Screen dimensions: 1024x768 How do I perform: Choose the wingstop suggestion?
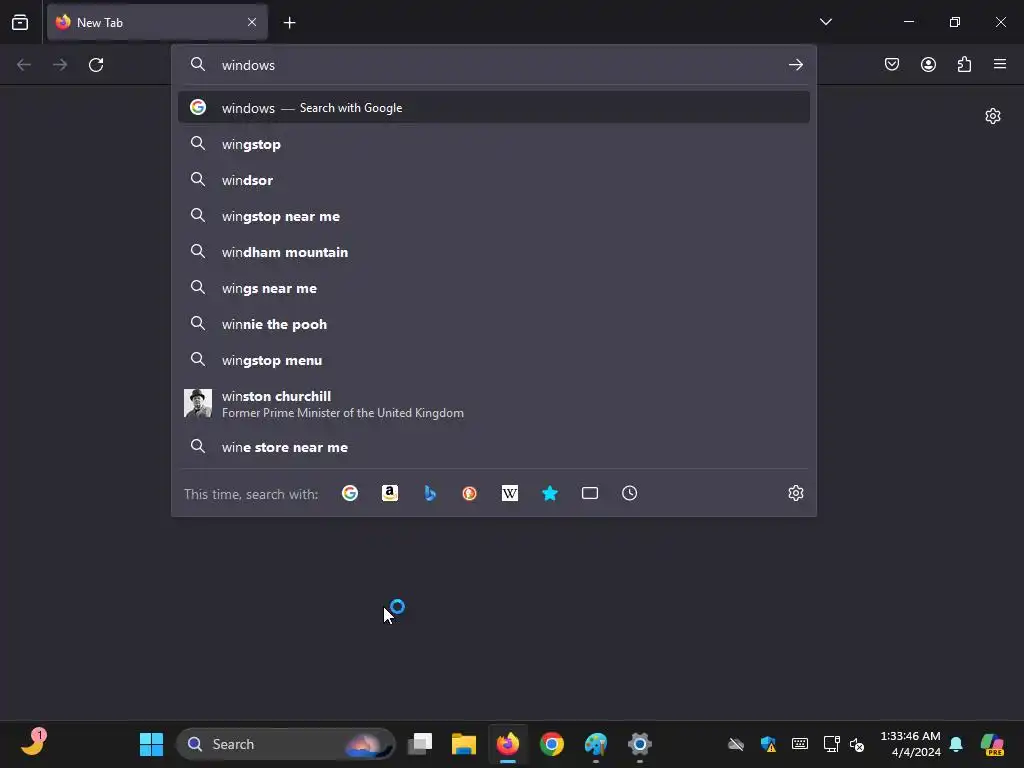coord(494,144)
